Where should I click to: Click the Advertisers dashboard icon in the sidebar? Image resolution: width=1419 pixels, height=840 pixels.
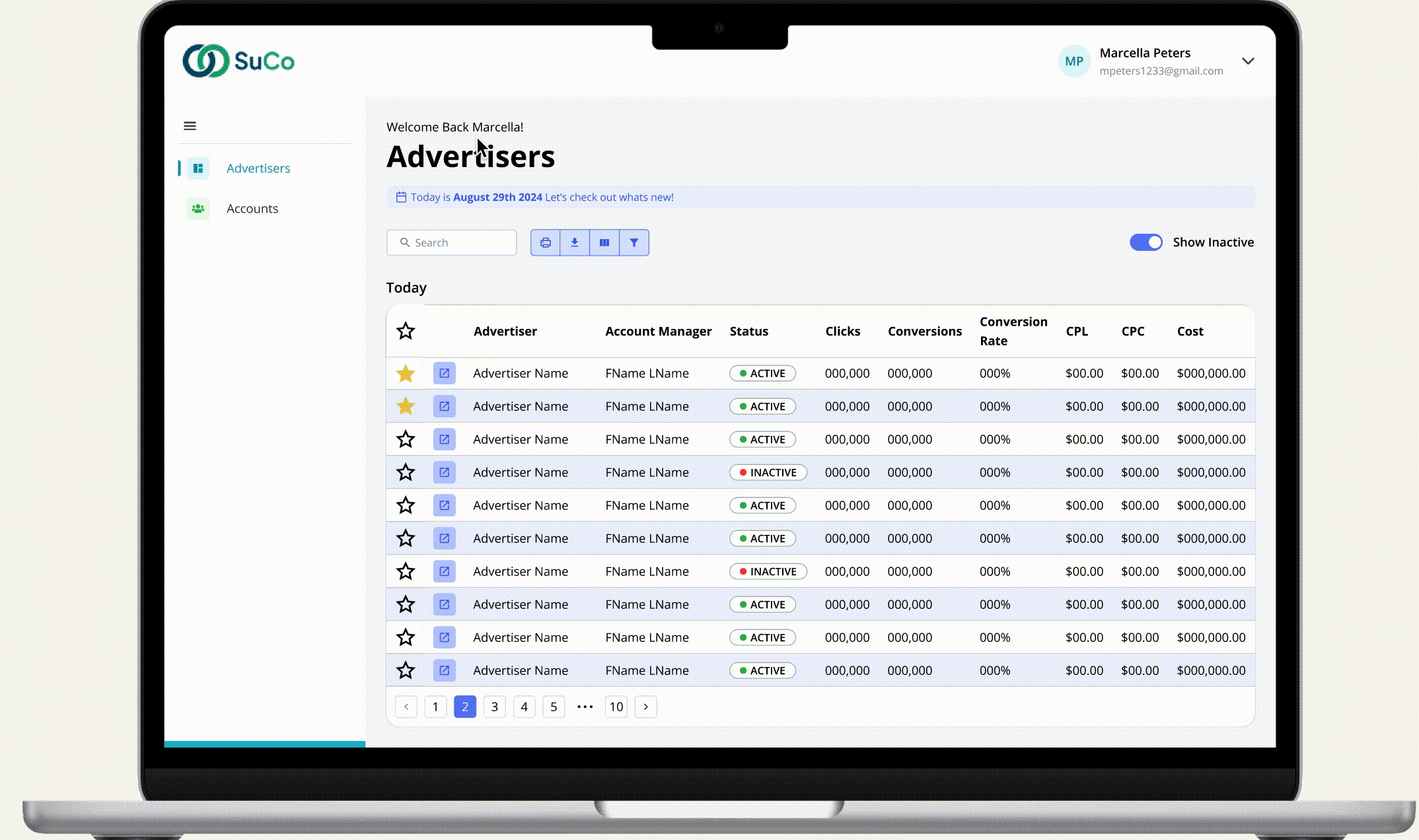pos(198,168)
